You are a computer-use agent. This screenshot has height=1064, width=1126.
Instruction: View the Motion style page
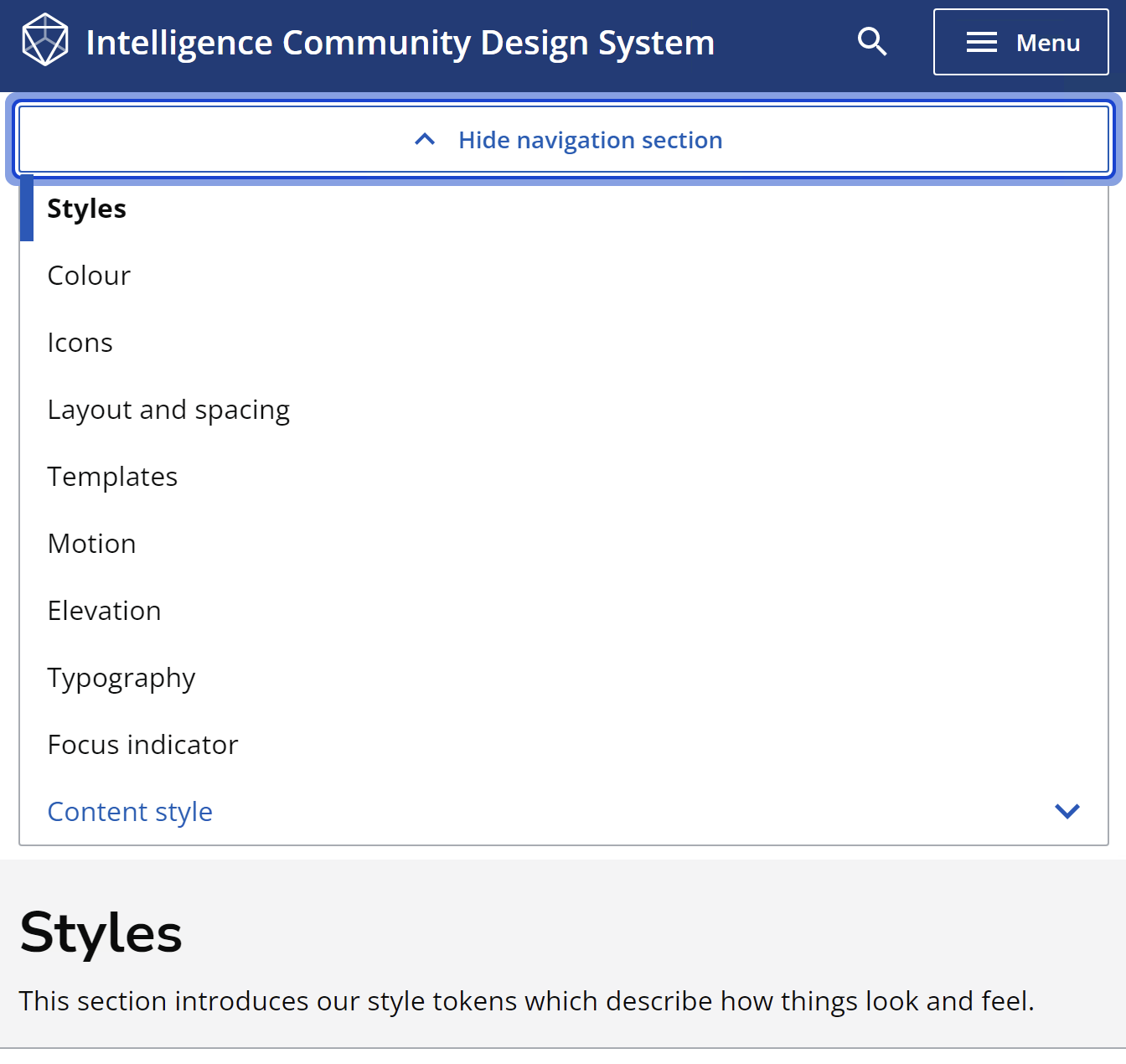[x=91, y=543]
